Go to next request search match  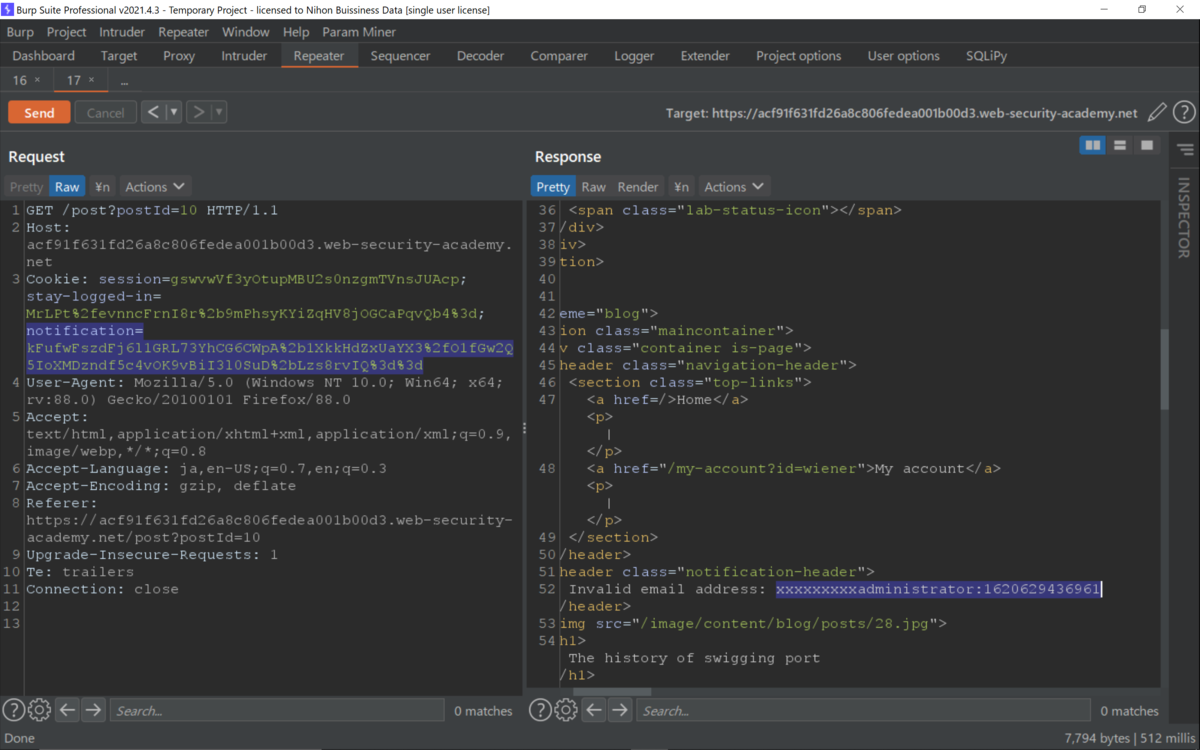[93, 710]
